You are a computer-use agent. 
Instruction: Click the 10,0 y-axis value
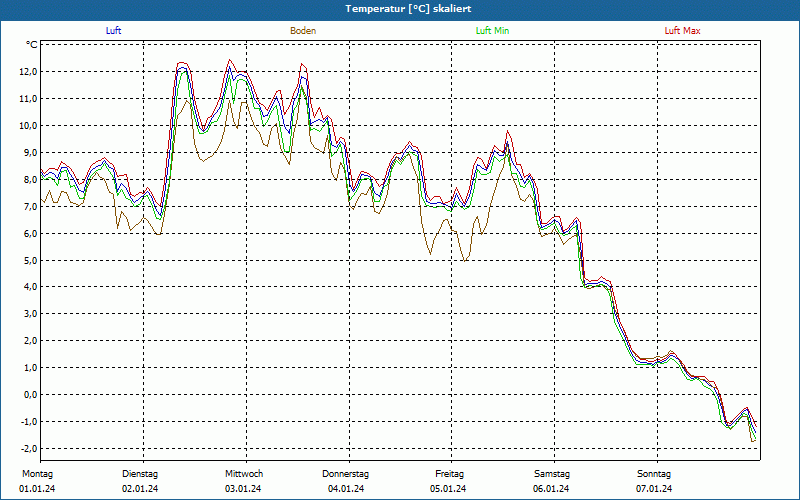pos(29,126)
